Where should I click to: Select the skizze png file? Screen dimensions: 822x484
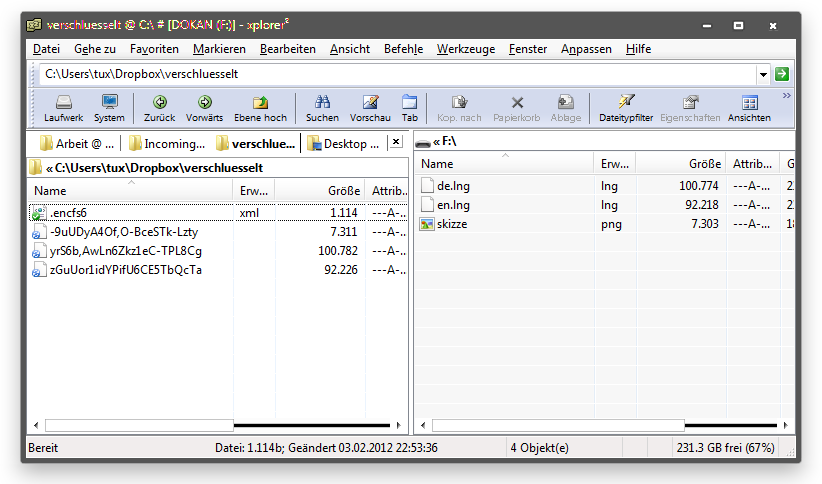pos(452,224)
